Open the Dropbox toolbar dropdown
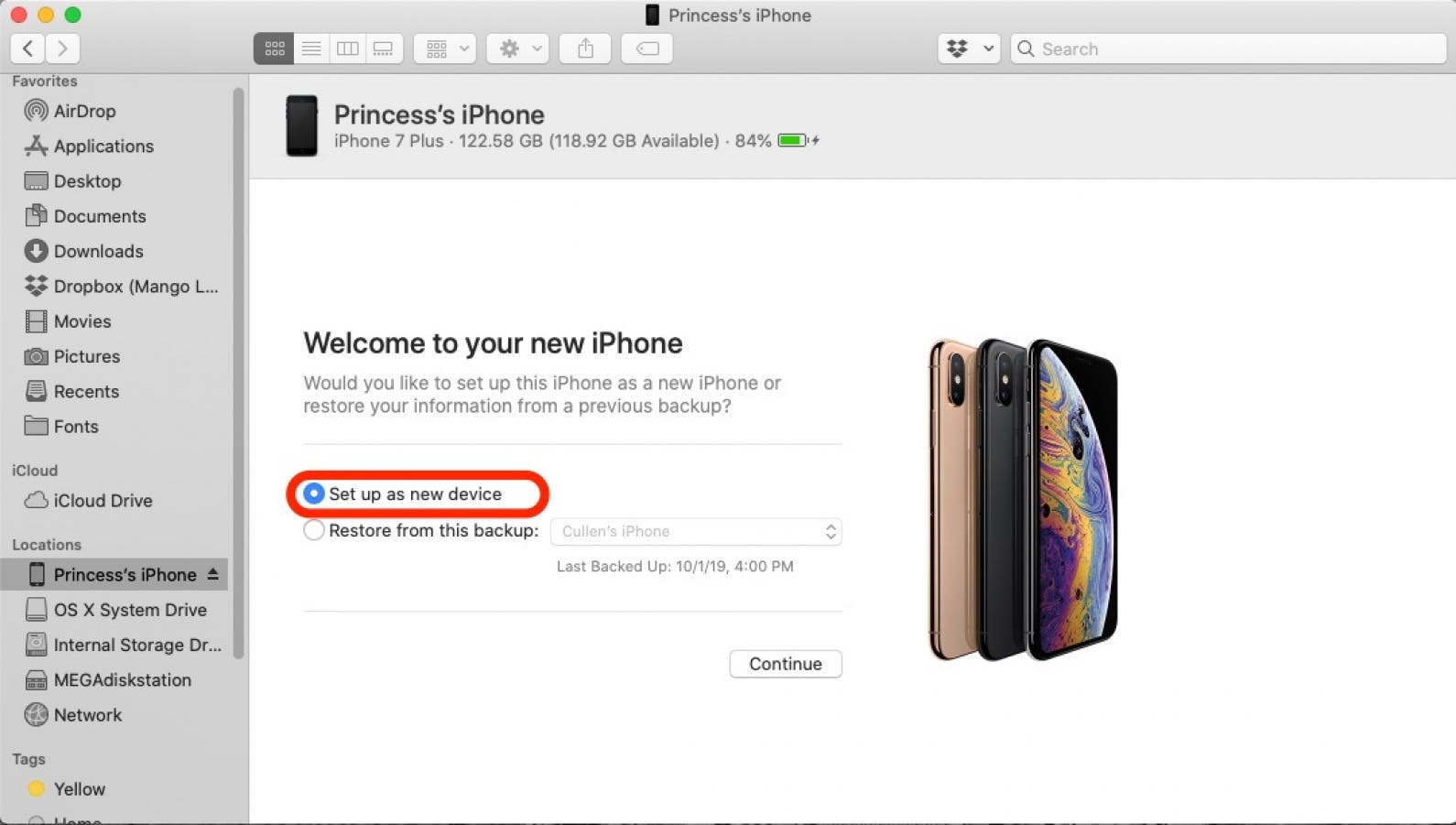 (x=969, y=49)
